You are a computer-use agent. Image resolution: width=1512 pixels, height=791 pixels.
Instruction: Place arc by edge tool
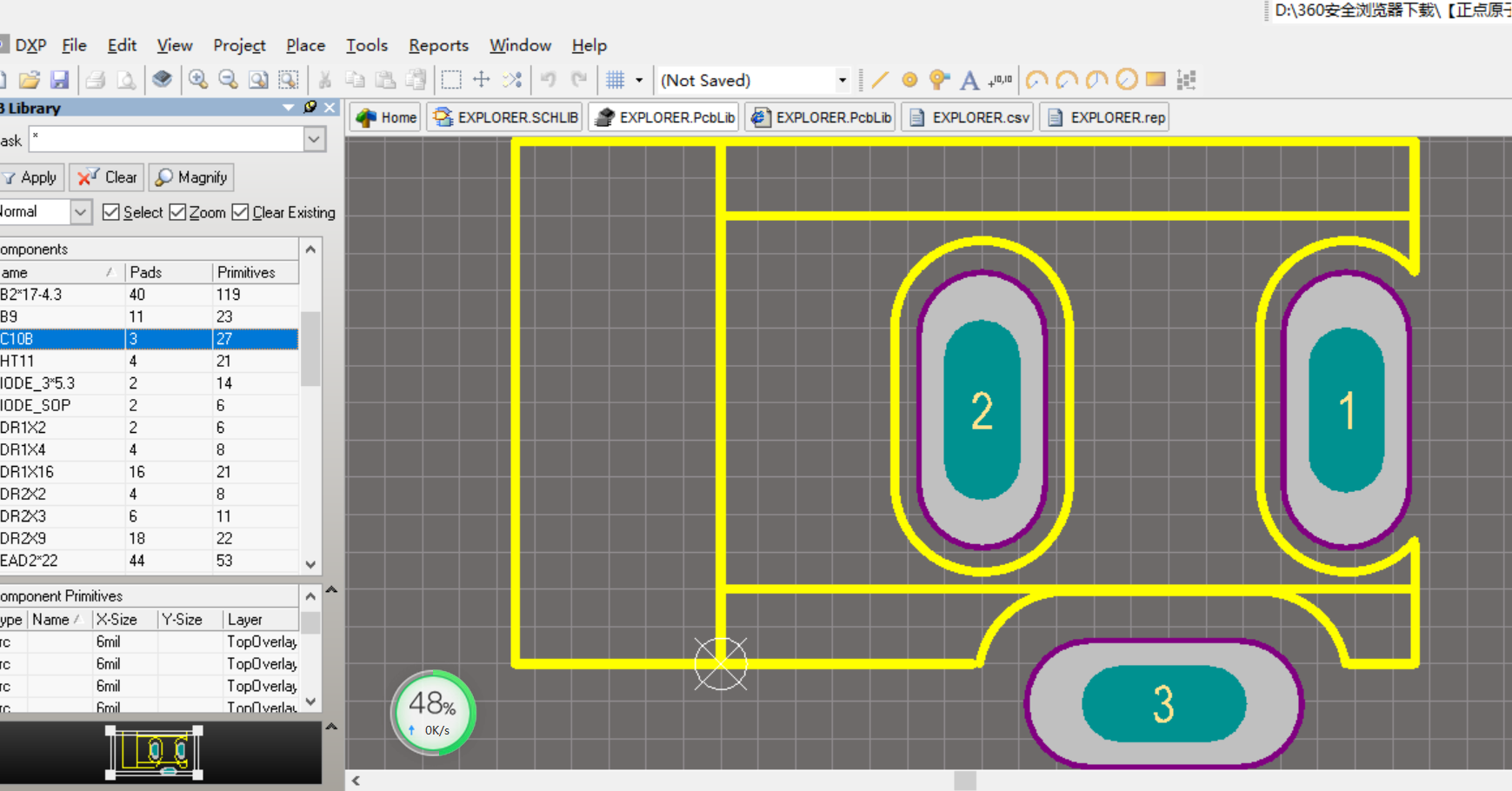[x=1067, y=80]
